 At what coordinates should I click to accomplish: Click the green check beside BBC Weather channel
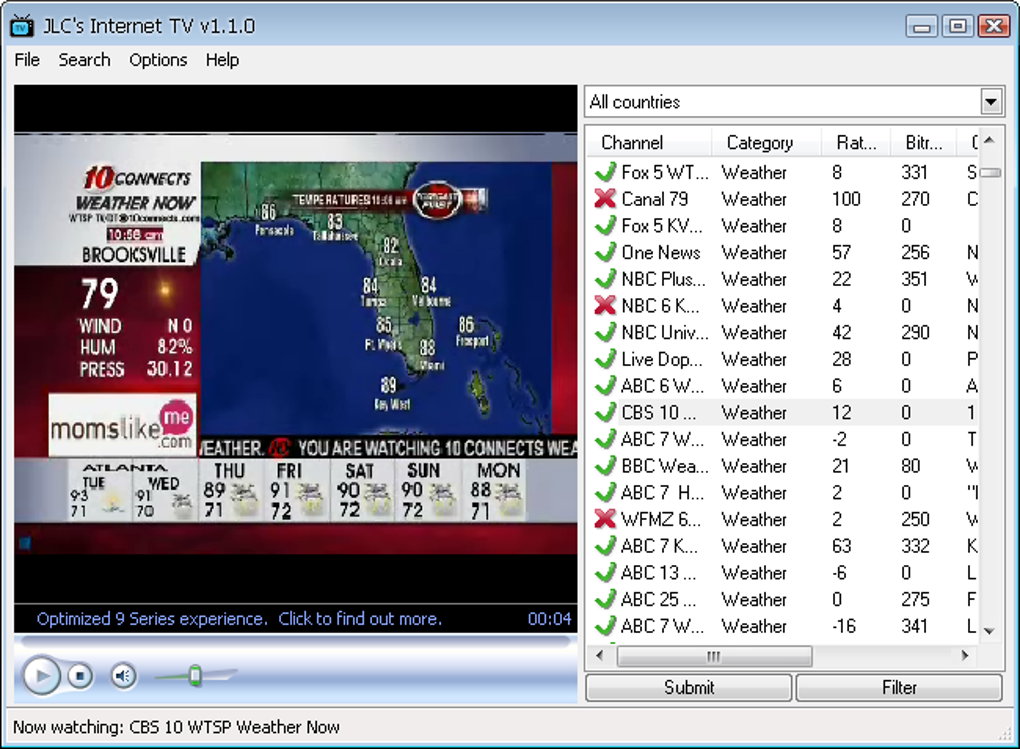(x=605, y=465)
